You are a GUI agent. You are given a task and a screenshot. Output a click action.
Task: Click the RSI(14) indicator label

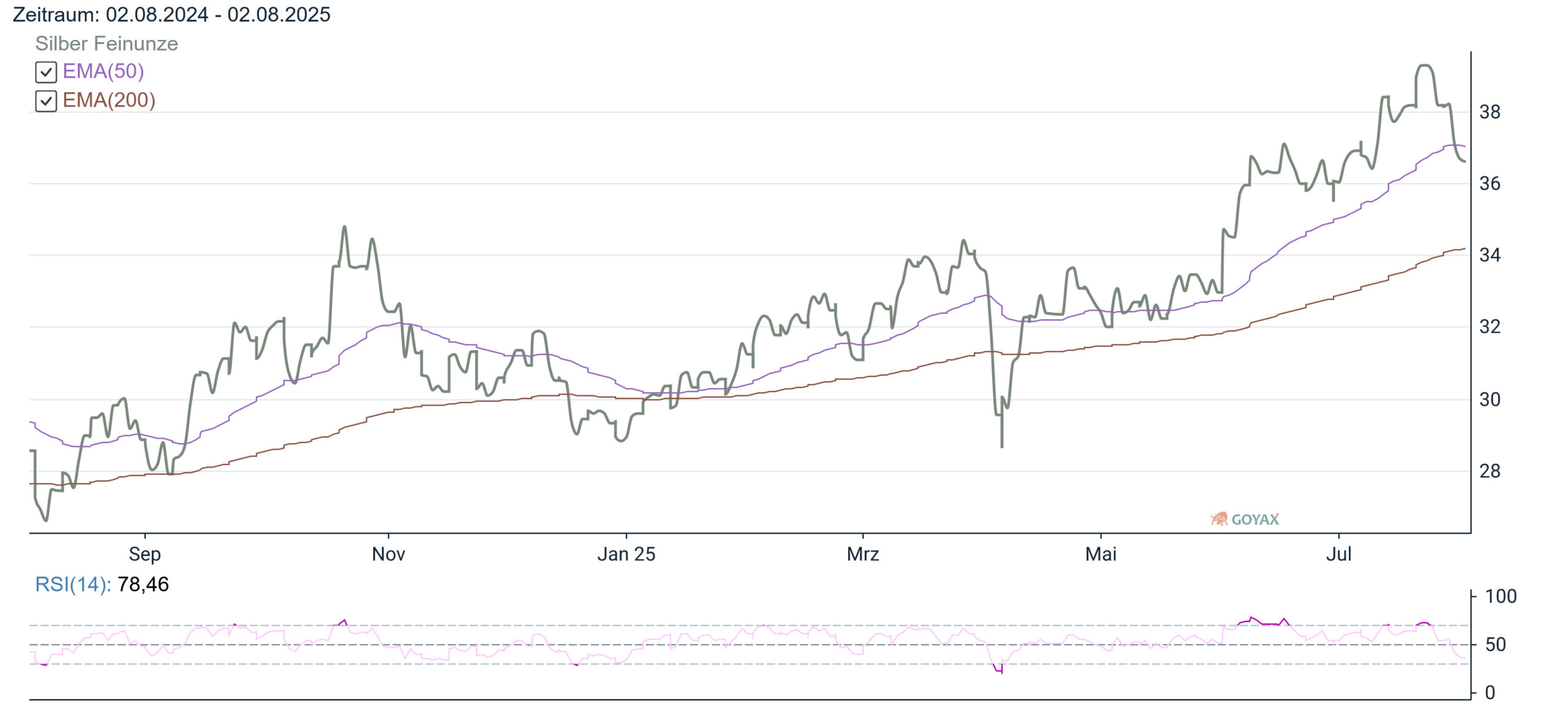pos(73,584)
